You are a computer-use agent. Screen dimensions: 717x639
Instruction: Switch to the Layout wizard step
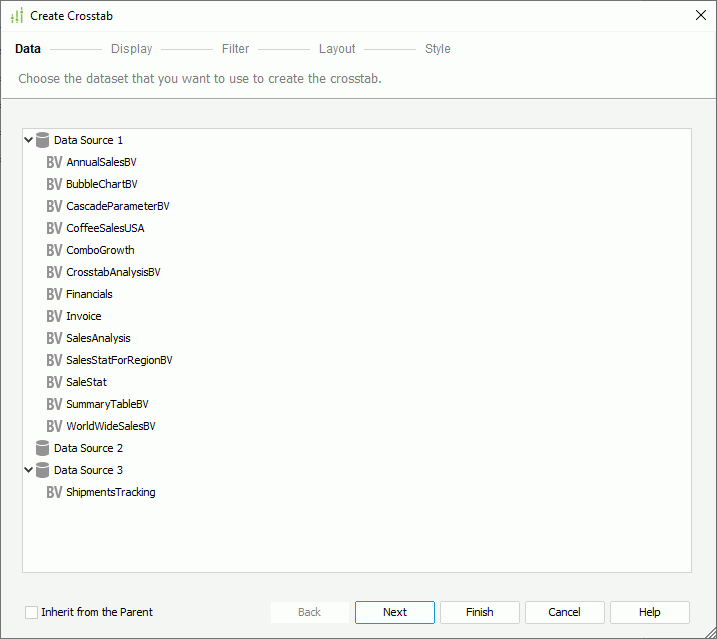click(337, 48)
